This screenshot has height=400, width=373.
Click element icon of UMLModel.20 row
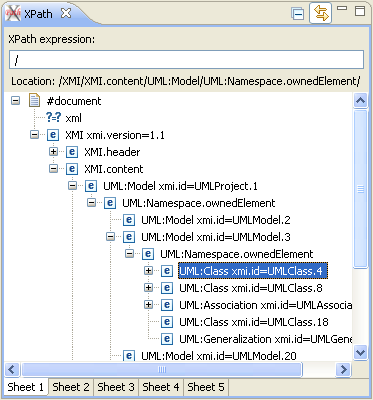(129, 356)
